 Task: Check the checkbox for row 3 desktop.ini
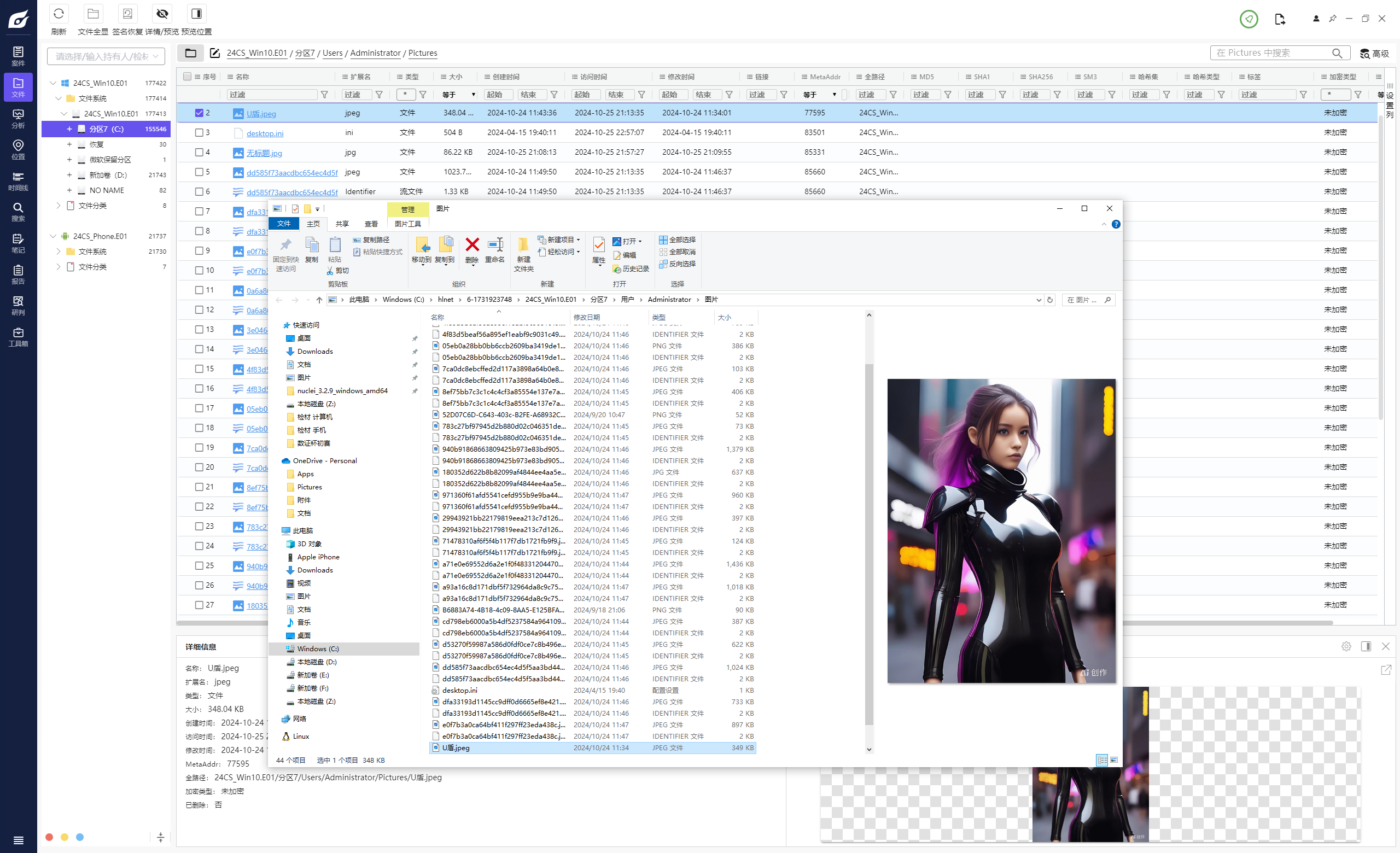[x=199, y=132]
